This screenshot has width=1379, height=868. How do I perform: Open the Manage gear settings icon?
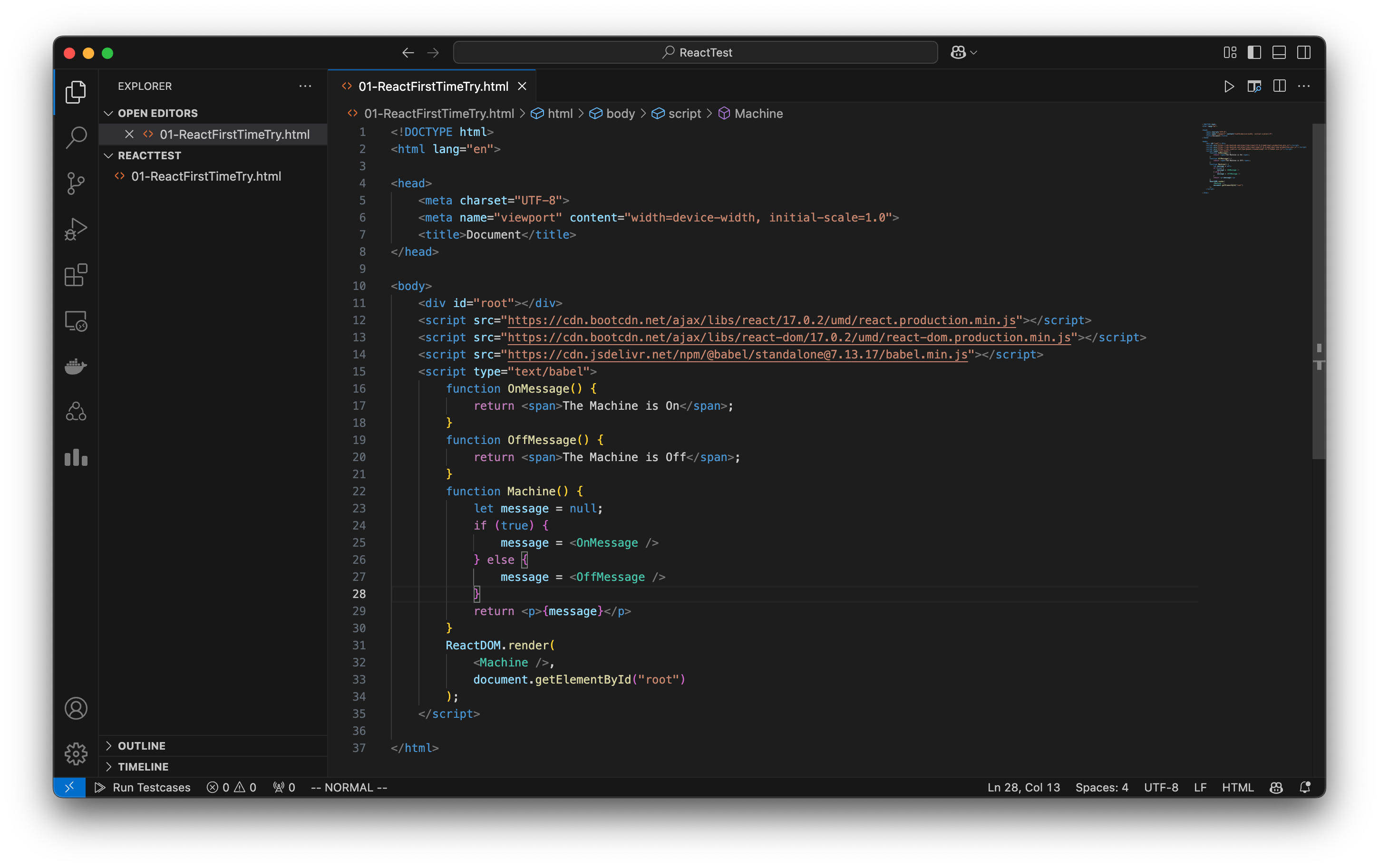pyautogui.click(x=76, y=754)
